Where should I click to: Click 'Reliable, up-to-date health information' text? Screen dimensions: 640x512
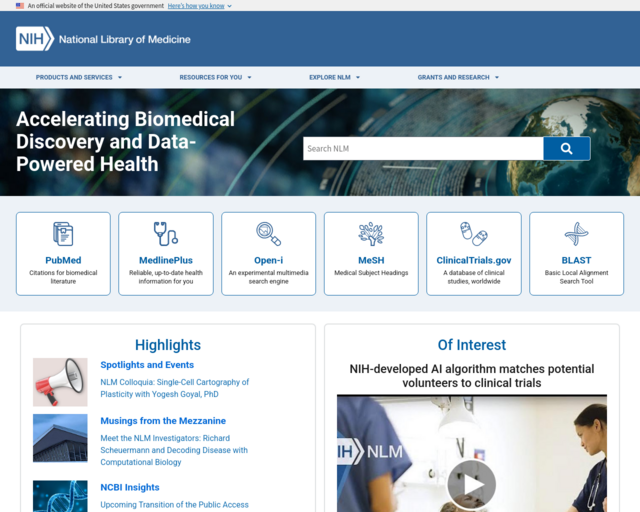tap(166, 277)
